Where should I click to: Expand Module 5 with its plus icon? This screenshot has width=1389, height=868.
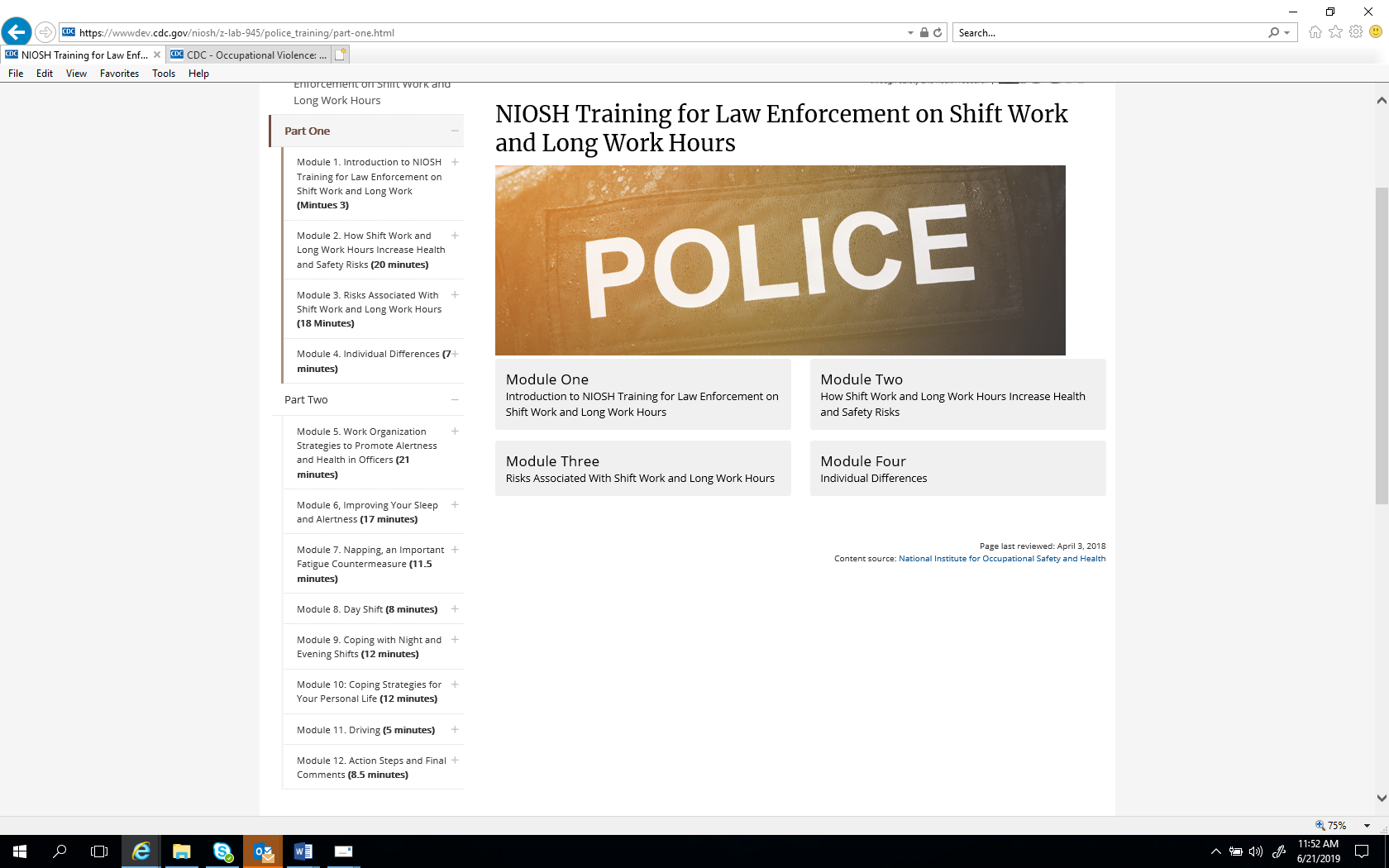pos(455,432)
